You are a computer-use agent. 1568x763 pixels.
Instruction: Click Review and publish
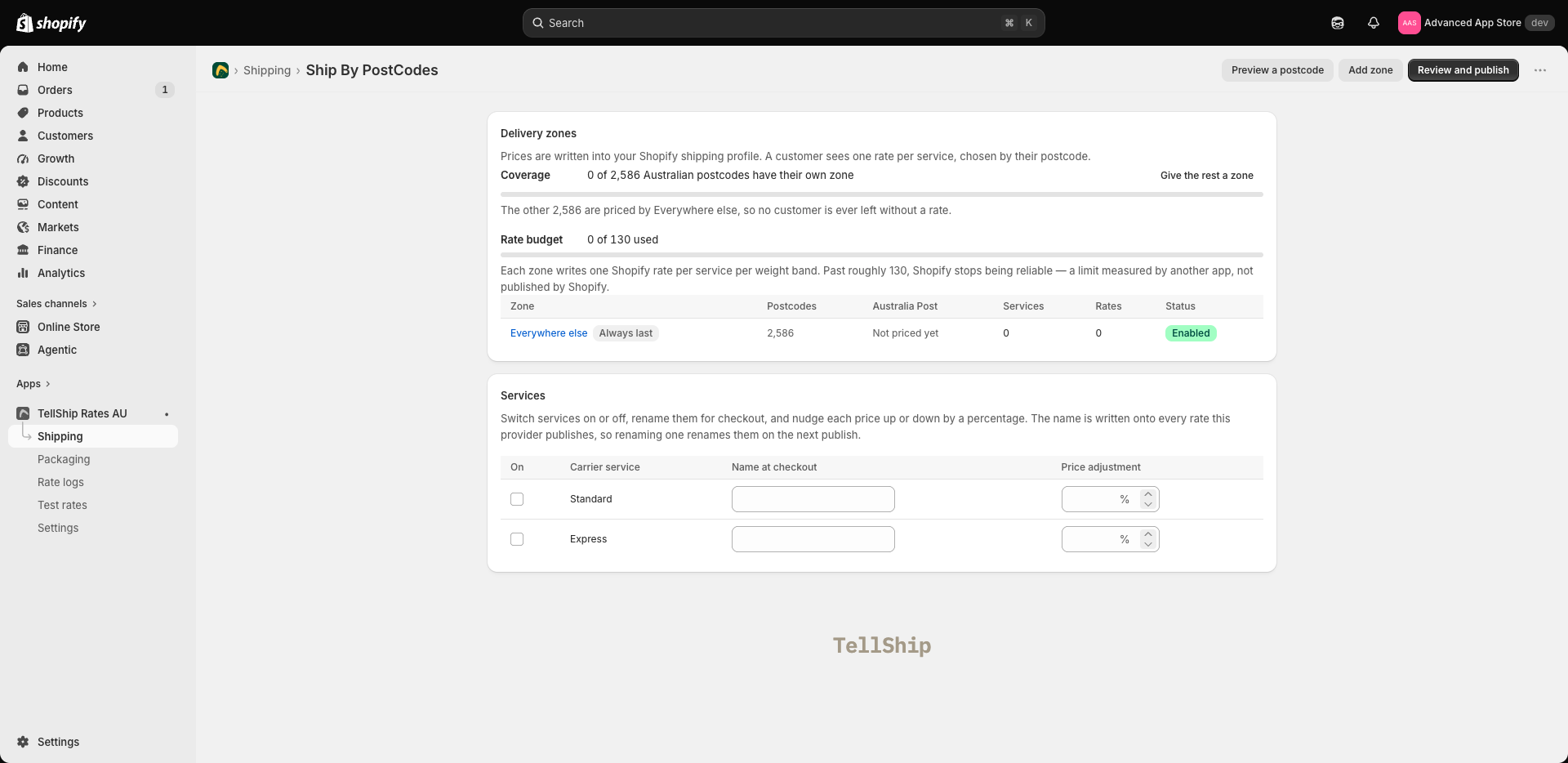click(x=1463, y=70)
